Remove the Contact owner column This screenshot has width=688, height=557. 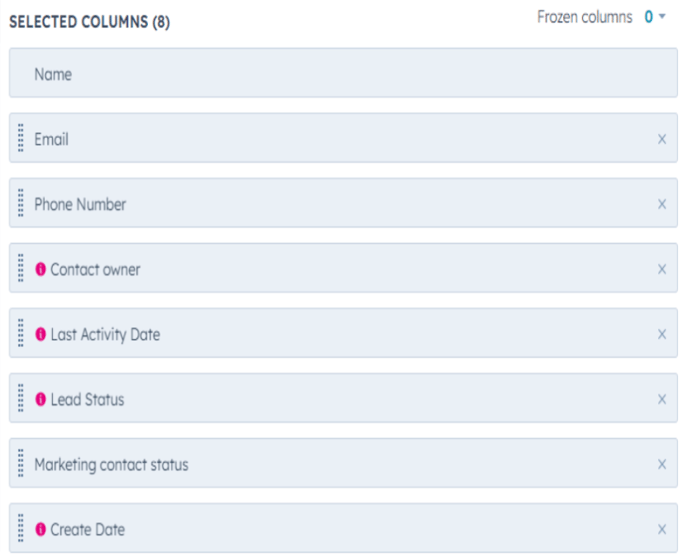tap(662, 269)
